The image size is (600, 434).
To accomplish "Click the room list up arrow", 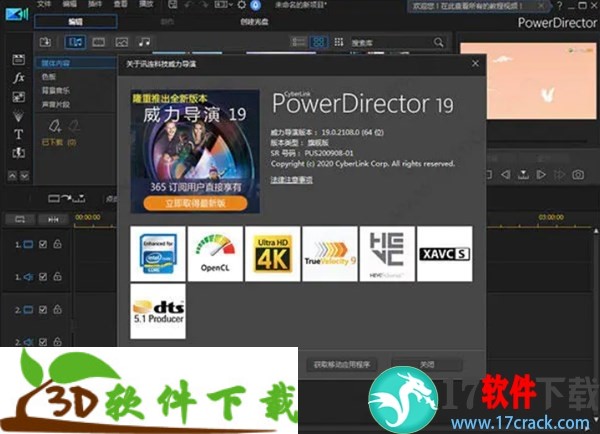I will click(12, 176).
